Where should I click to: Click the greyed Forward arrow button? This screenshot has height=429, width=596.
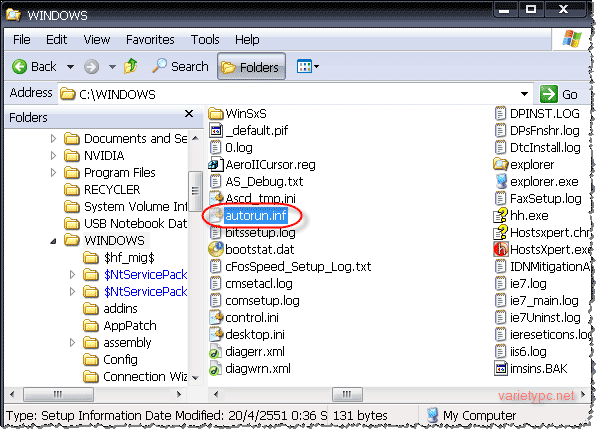point(91,67)
